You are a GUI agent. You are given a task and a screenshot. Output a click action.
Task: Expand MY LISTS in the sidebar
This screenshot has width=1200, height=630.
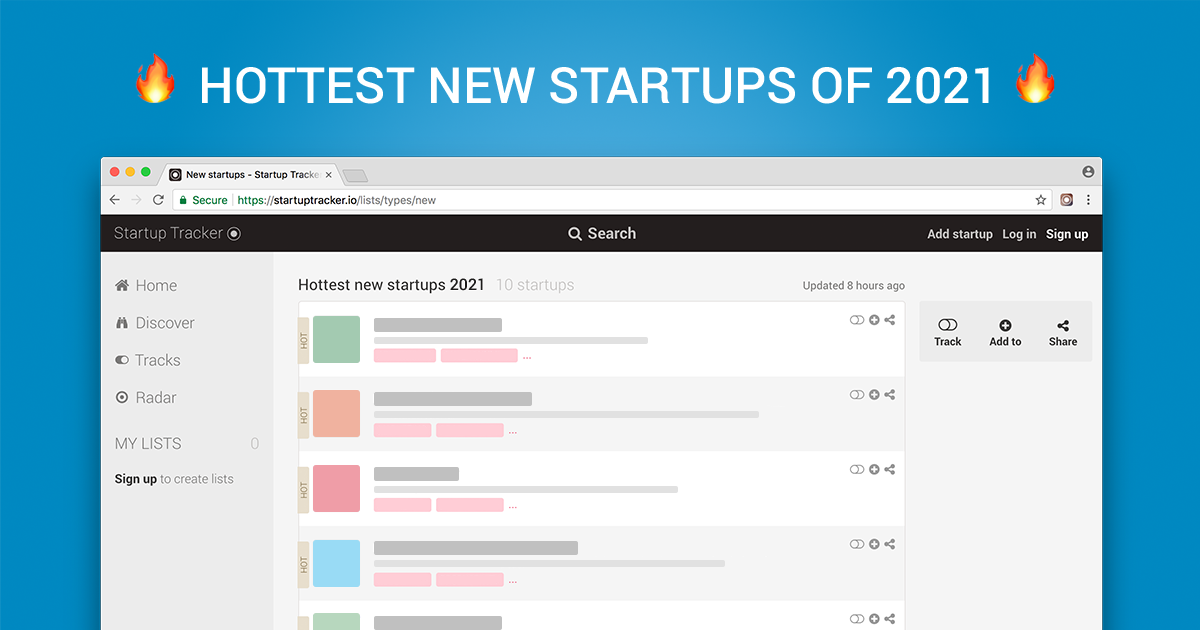point(148,443)
